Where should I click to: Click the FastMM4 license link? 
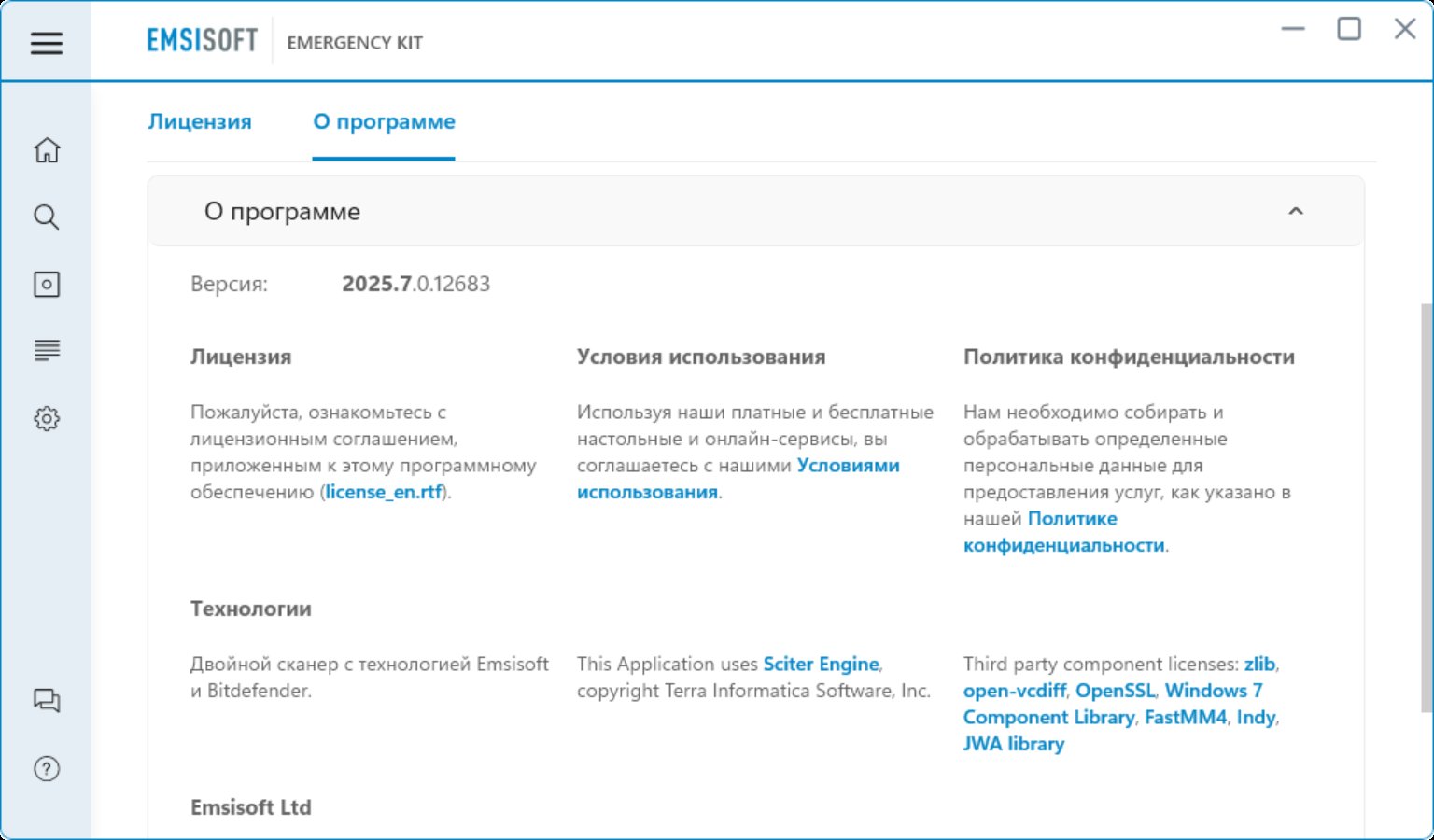pos(1185,718)
